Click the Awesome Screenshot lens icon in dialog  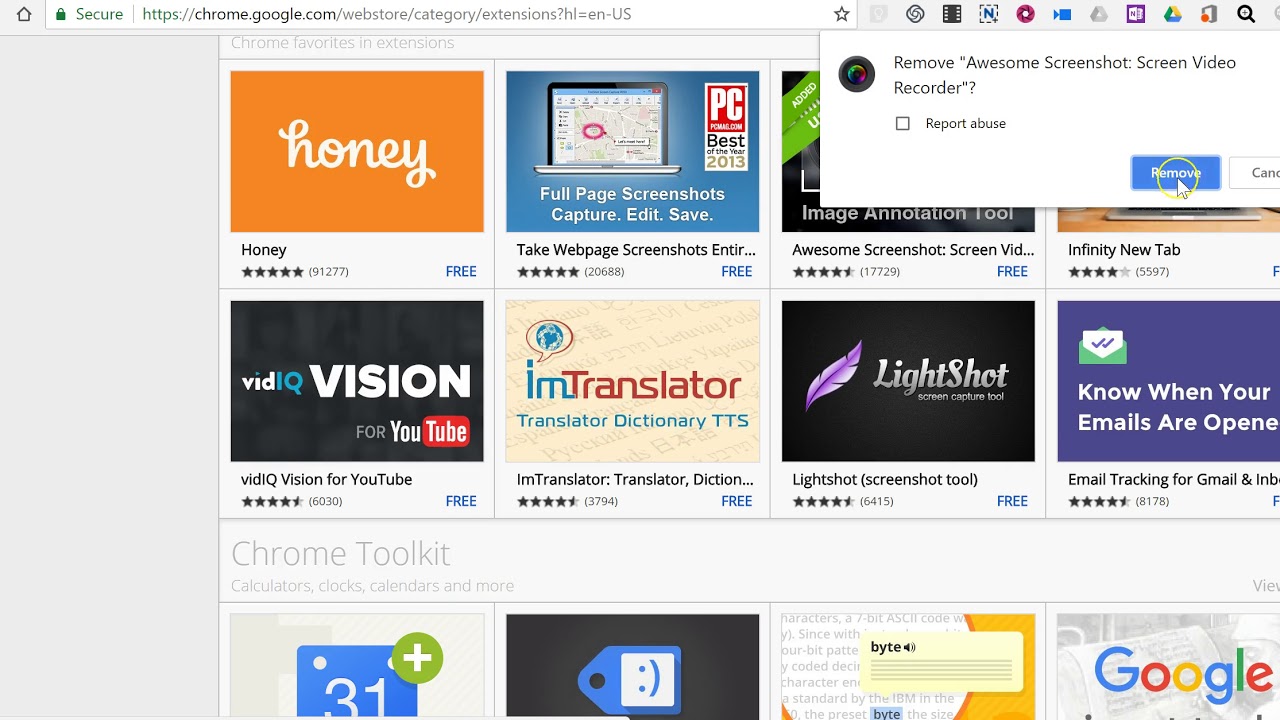[x=856, y=74]
